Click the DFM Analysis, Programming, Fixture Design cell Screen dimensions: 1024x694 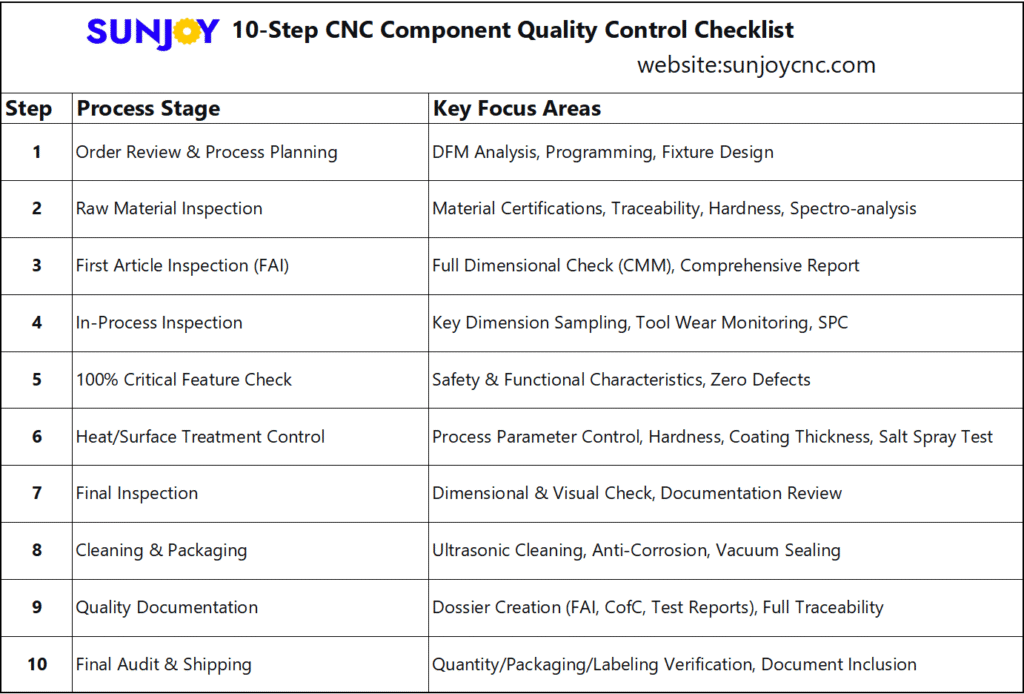point(603,152)
